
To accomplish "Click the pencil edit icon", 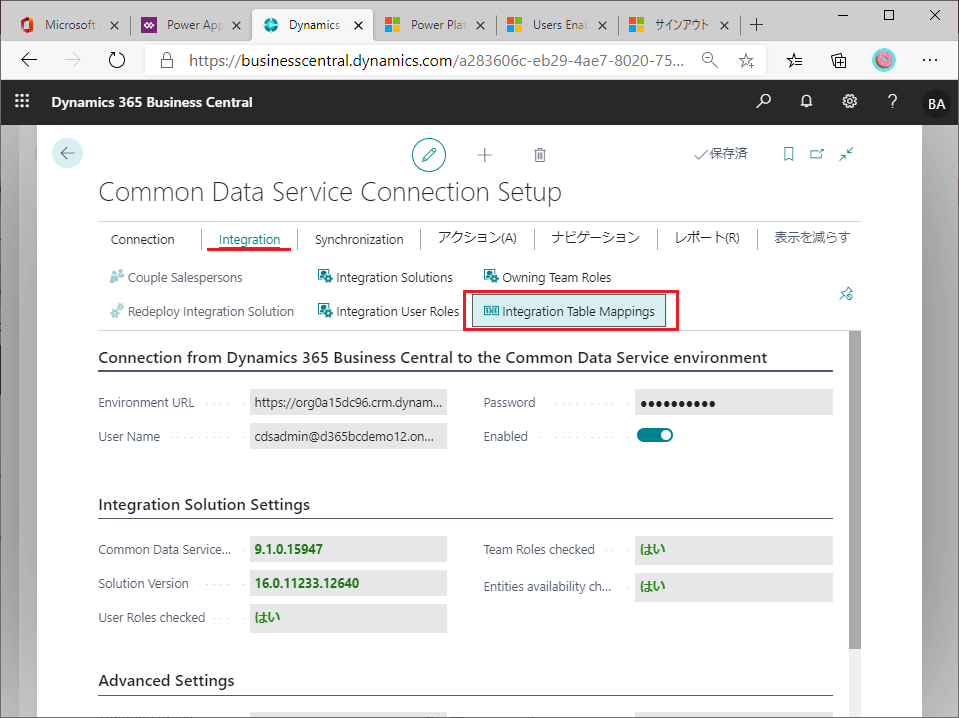I will pyautogui.click(x=429, y=155).
